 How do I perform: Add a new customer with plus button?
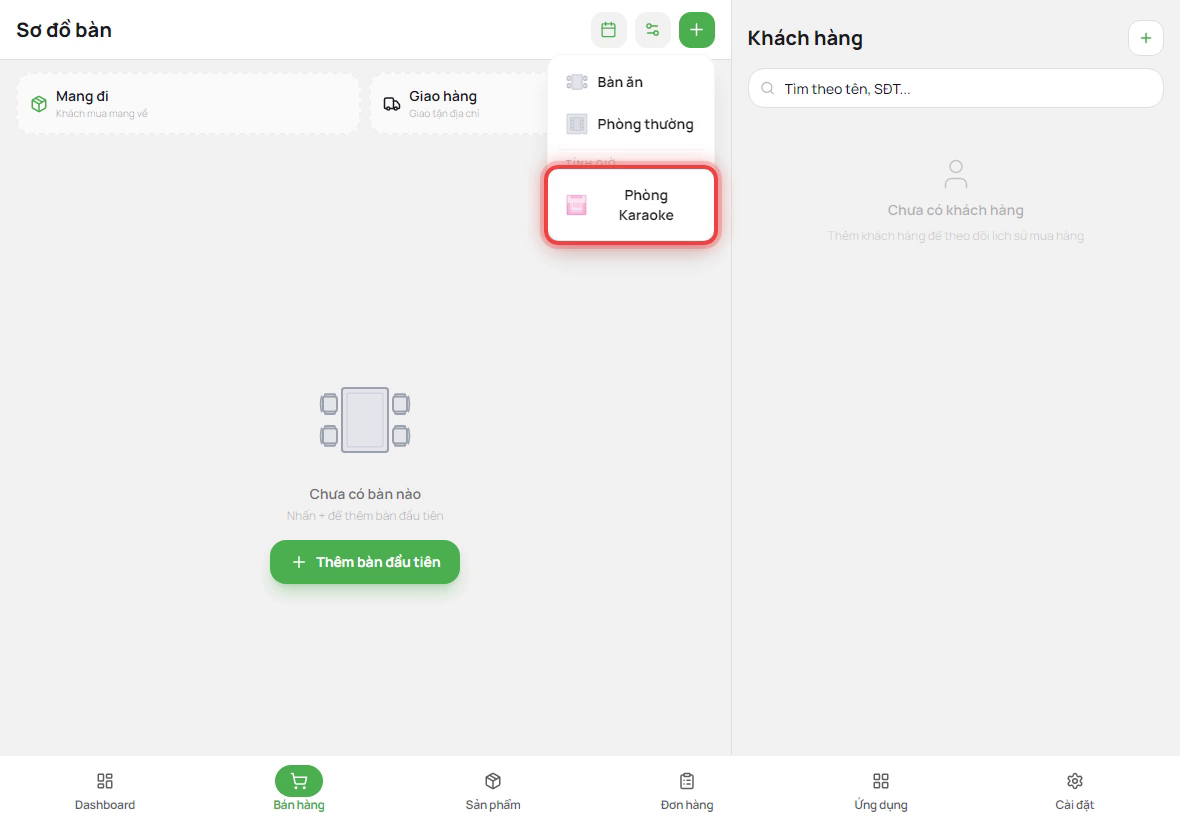tap(1145, 38)
